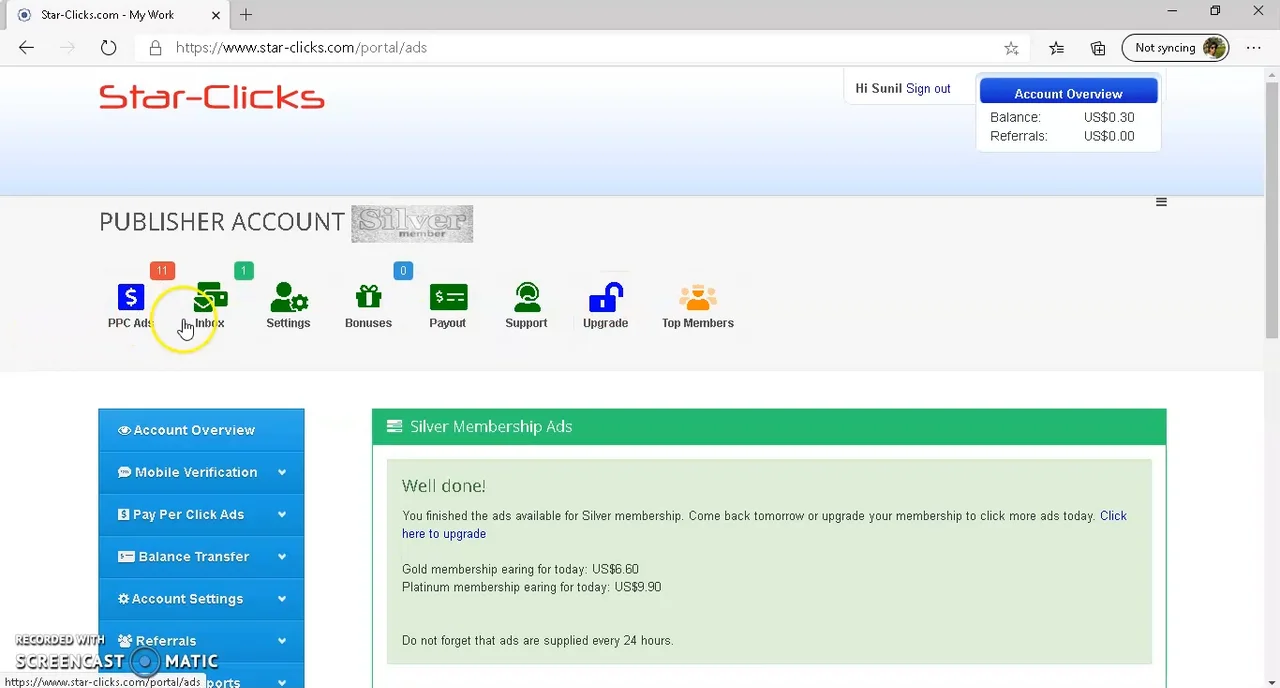
Task: Select Account Overview in sidebar
Action: (x=201, y=430)
